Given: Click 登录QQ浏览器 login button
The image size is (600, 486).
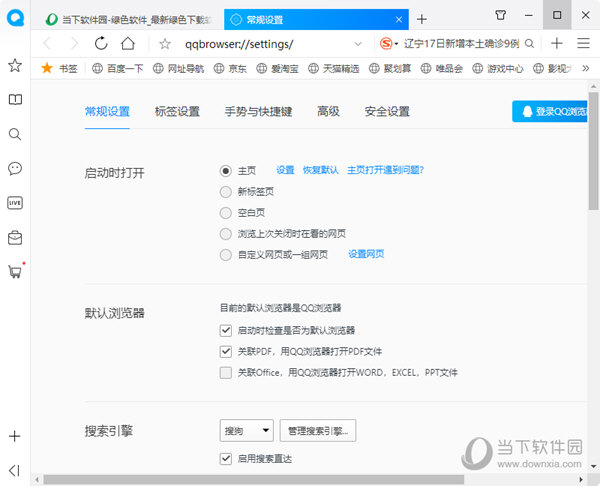Looking at the screenshot, I should coord(550,111).
